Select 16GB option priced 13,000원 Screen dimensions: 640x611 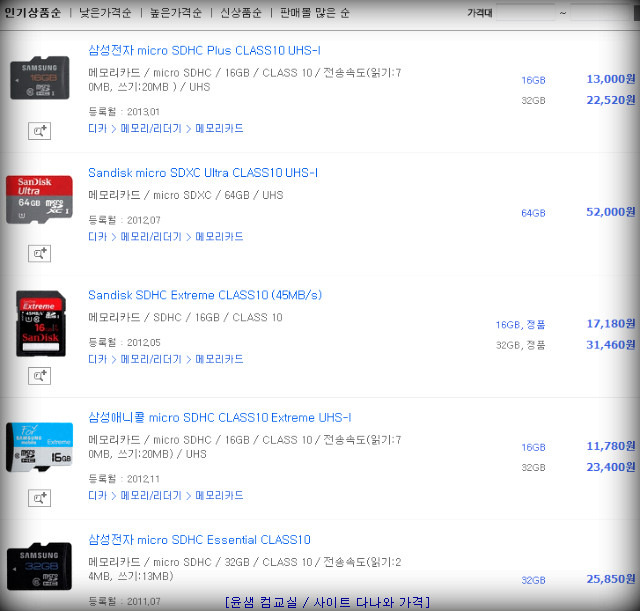click(x=533, y=80)
